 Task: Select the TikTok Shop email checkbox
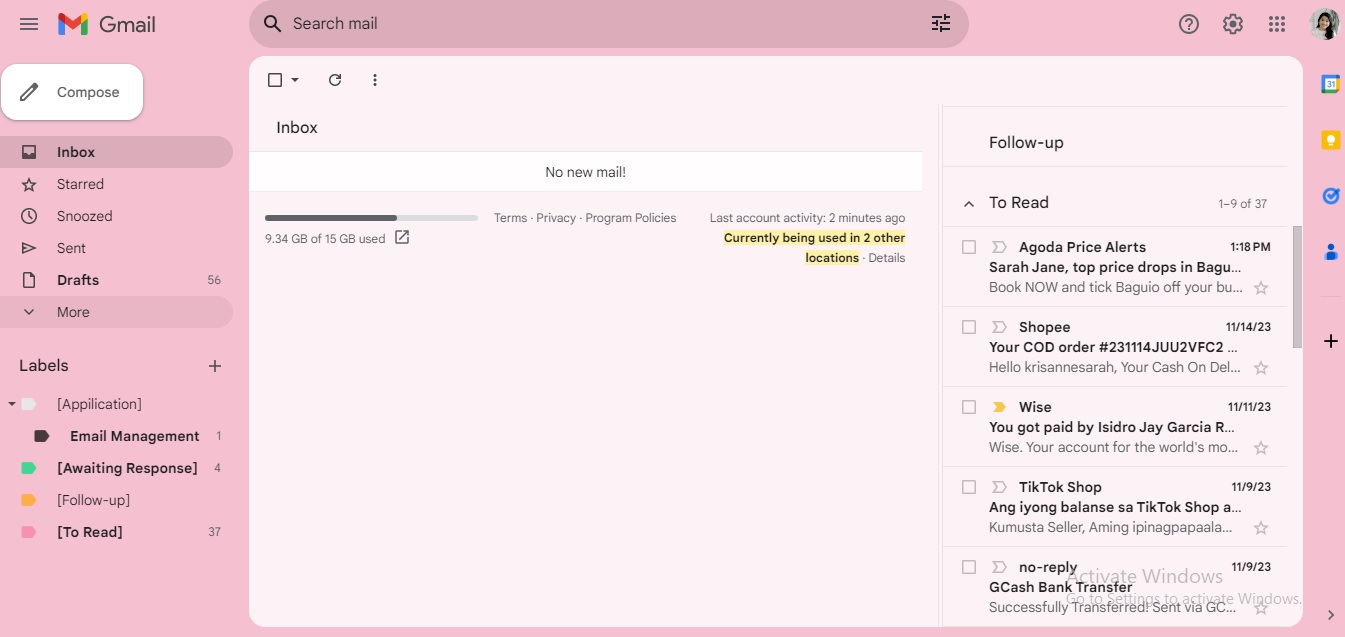click(x=968, y=487)
